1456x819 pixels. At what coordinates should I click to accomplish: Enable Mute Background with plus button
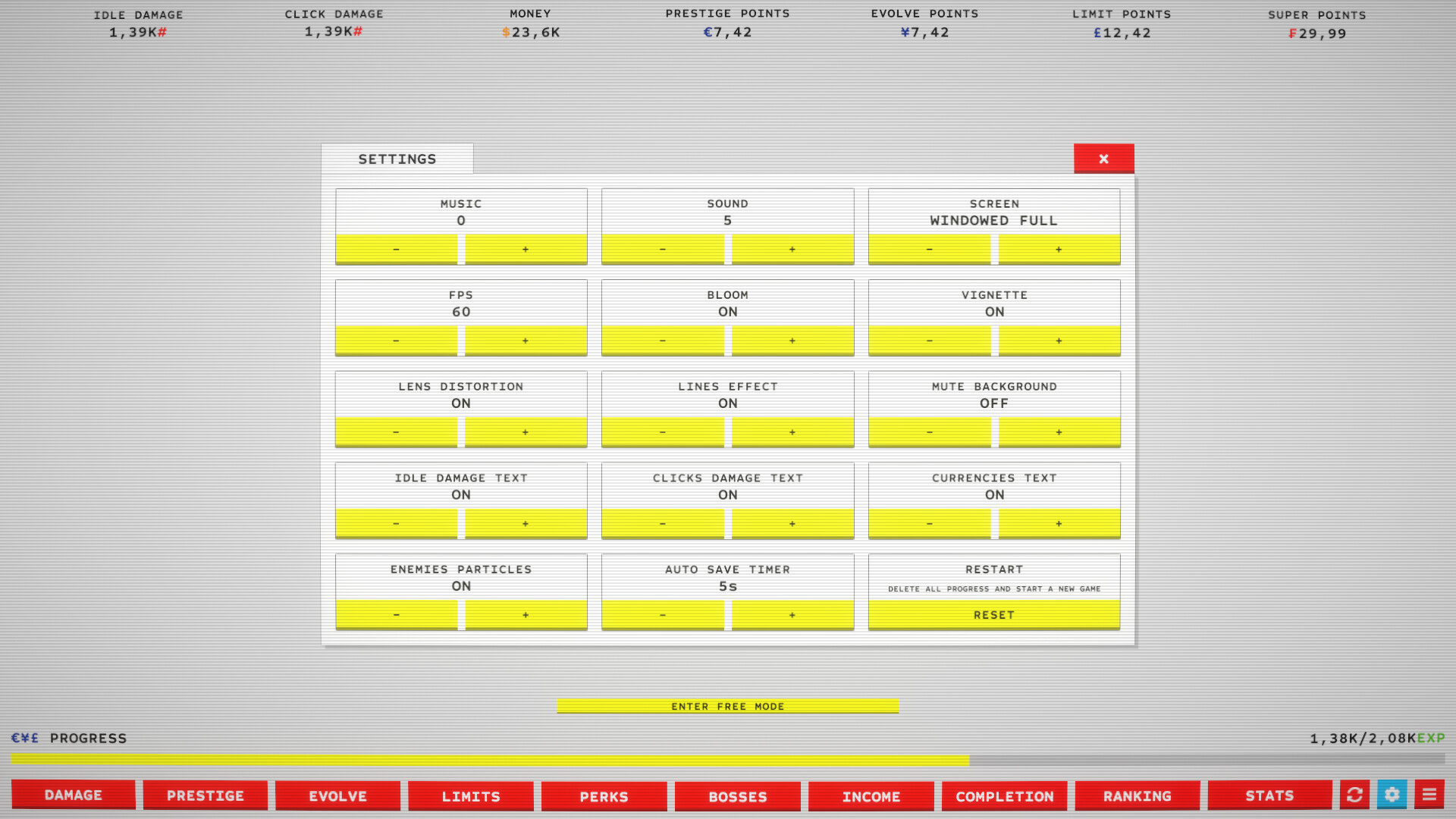1059,432
